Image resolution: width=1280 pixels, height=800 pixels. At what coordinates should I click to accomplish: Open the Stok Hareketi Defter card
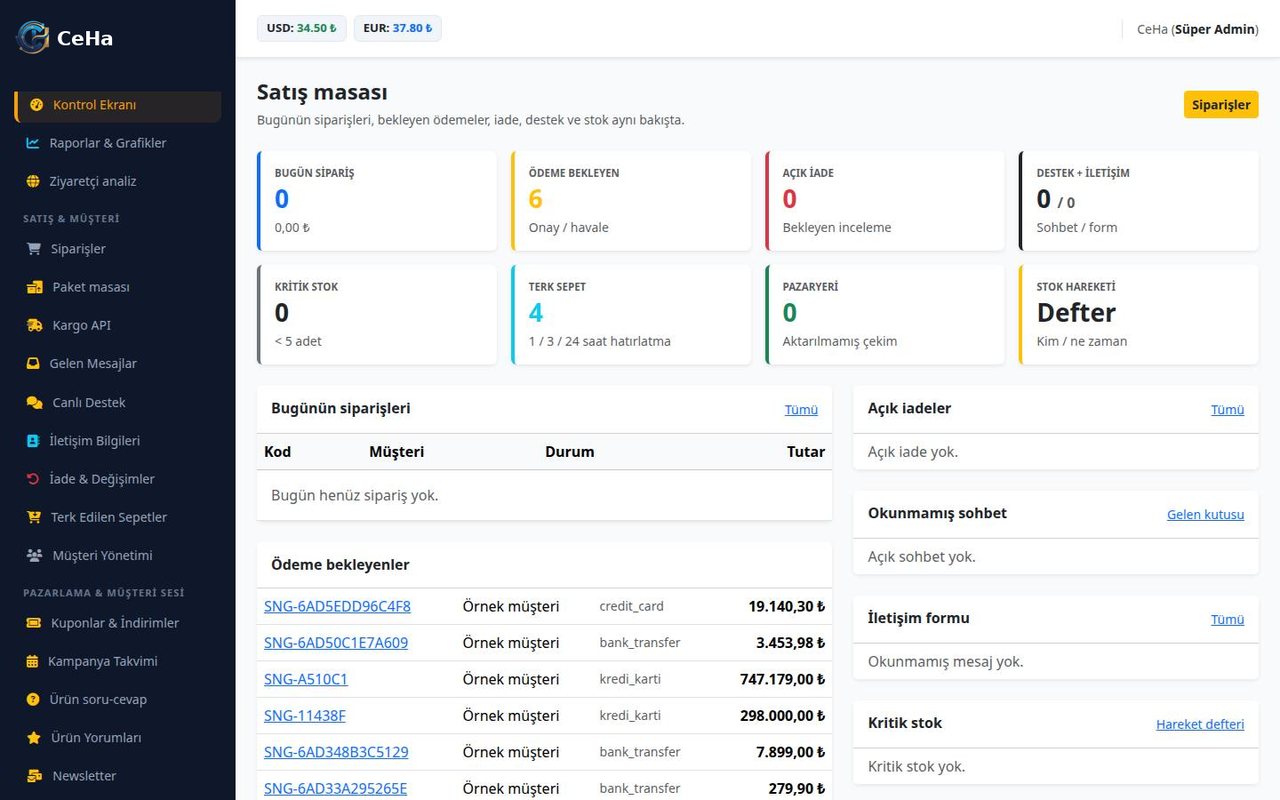(1139, 315)
